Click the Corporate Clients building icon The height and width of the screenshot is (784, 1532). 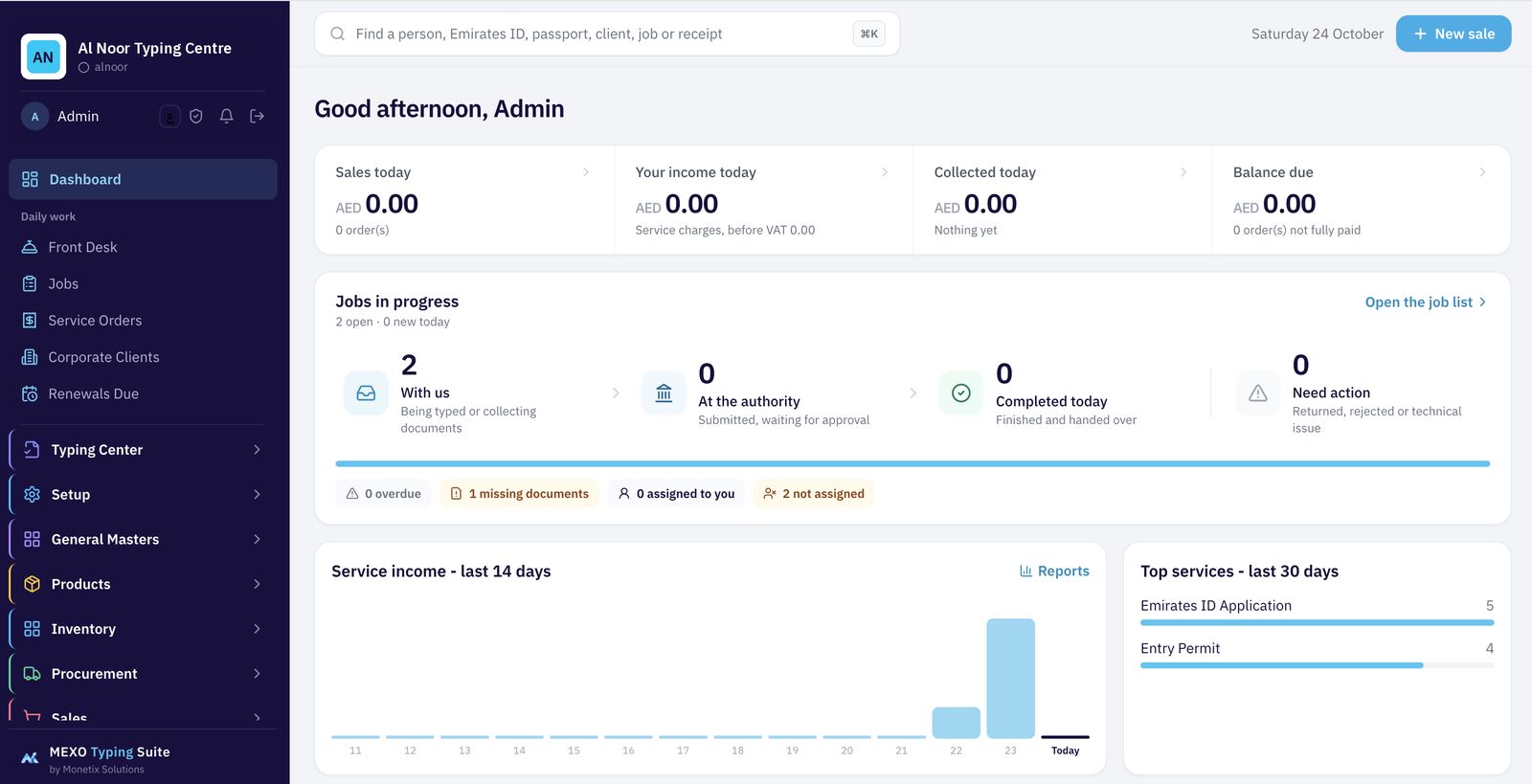30,357
